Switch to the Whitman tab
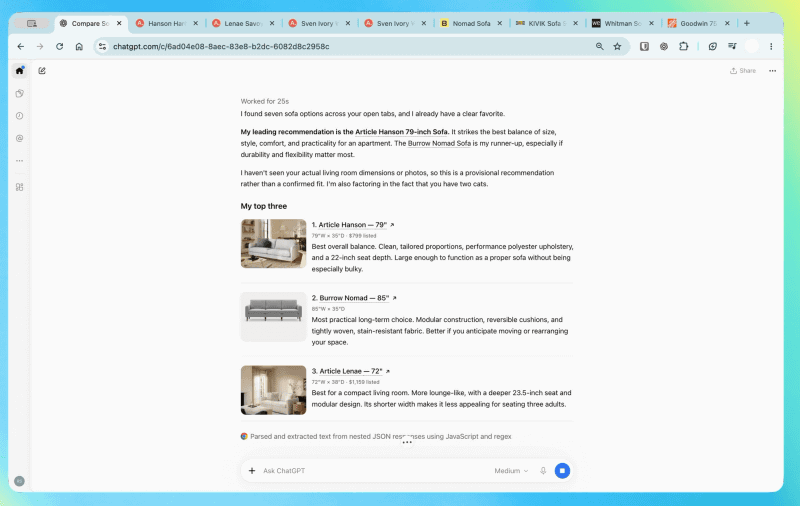This screenshot has height=506, width=800. tap(622, 23)
